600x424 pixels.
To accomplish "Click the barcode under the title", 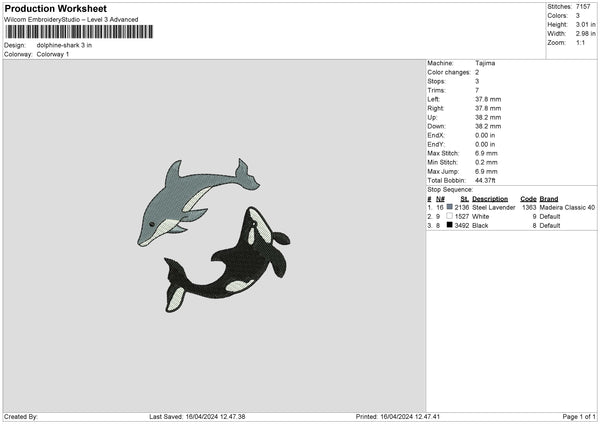I will [78, 31].
